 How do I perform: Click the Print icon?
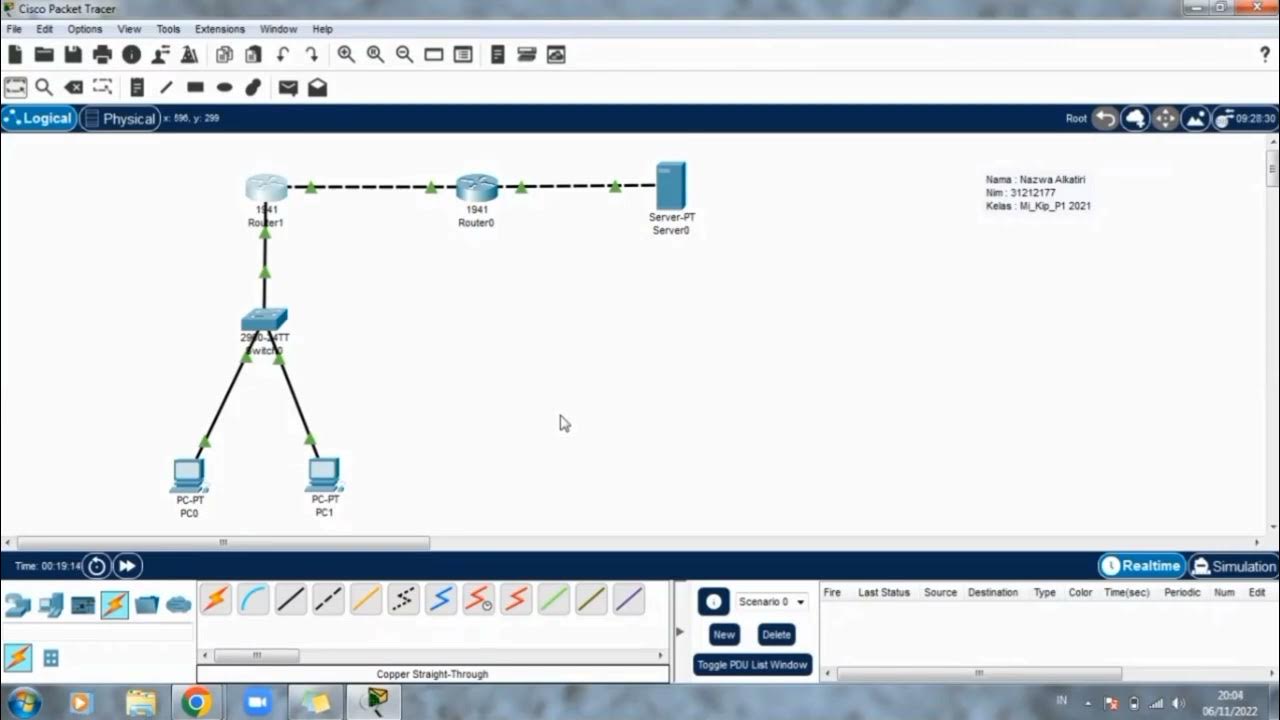pyautogui.click(x=102, y=54)
